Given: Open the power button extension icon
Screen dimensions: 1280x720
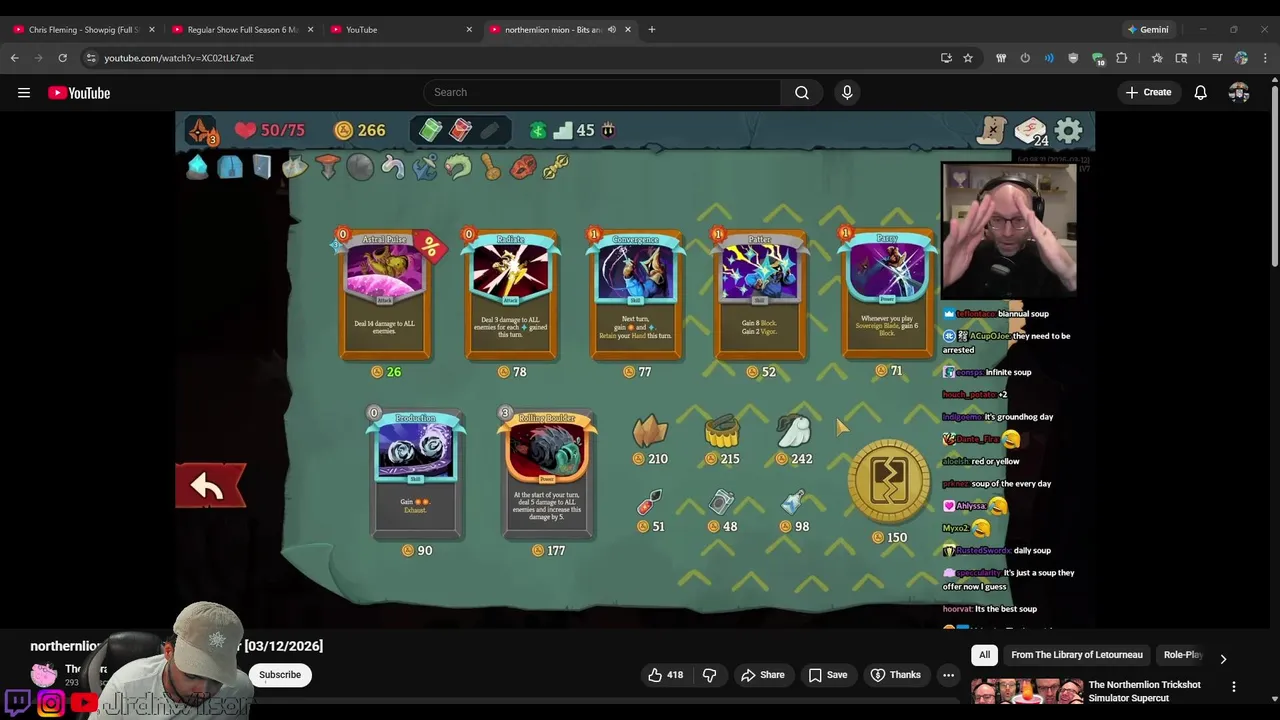Looking at the screenshot, I should (1025, 58).
